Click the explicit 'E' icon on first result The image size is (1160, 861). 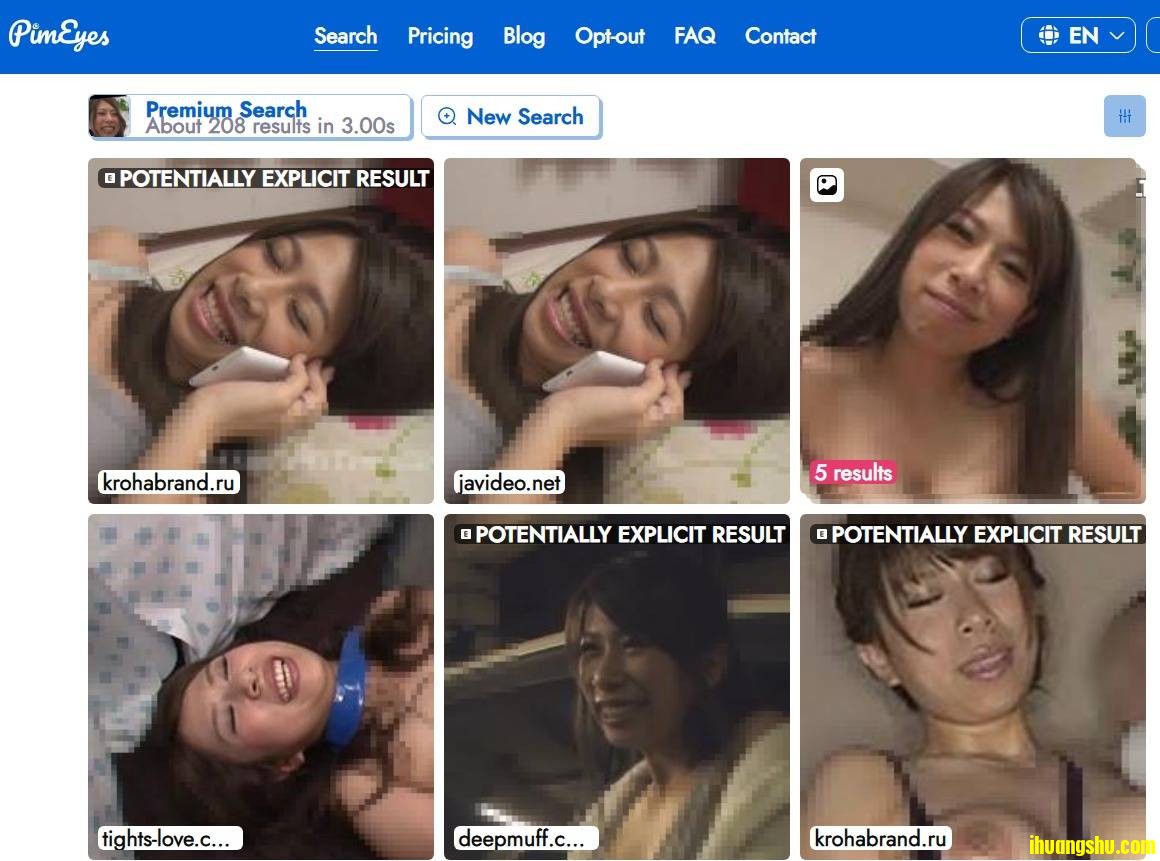coord(109,178)
